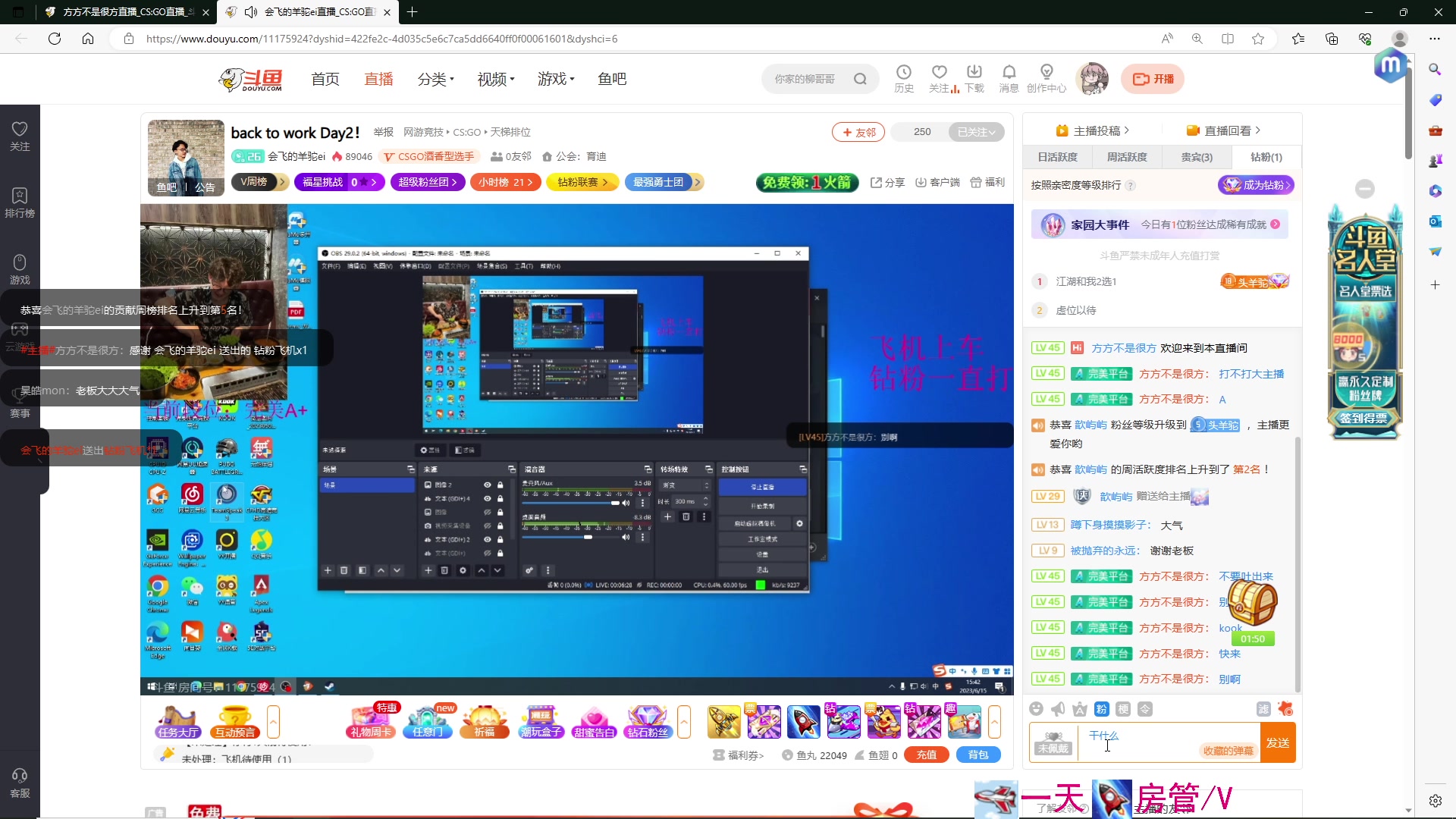The image size is (1456, 819).
Task: Click the 梗 meme icon in chat toolbar
Action: point(1123,709)
